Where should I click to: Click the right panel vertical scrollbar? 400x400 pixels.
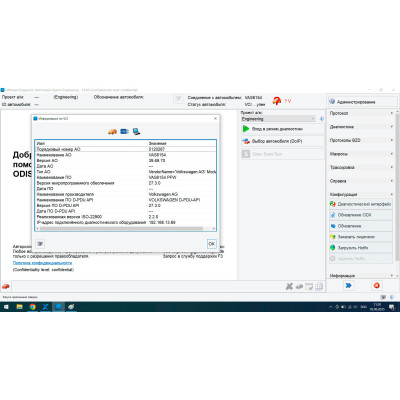(x=397, y=187)
